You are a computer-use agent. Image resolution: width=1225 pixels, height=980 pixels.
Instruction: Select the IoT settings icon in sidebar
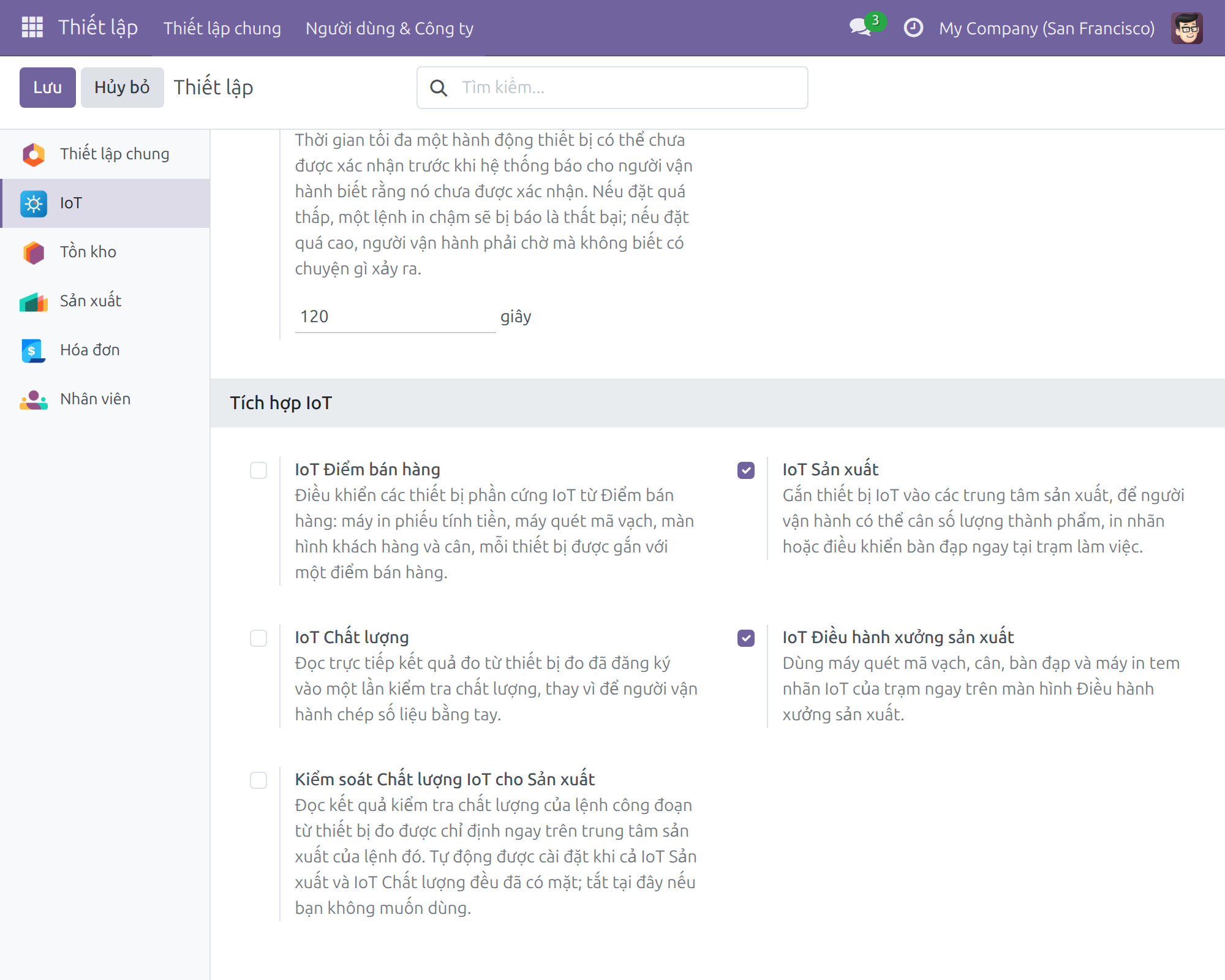(x=34, y=203)
